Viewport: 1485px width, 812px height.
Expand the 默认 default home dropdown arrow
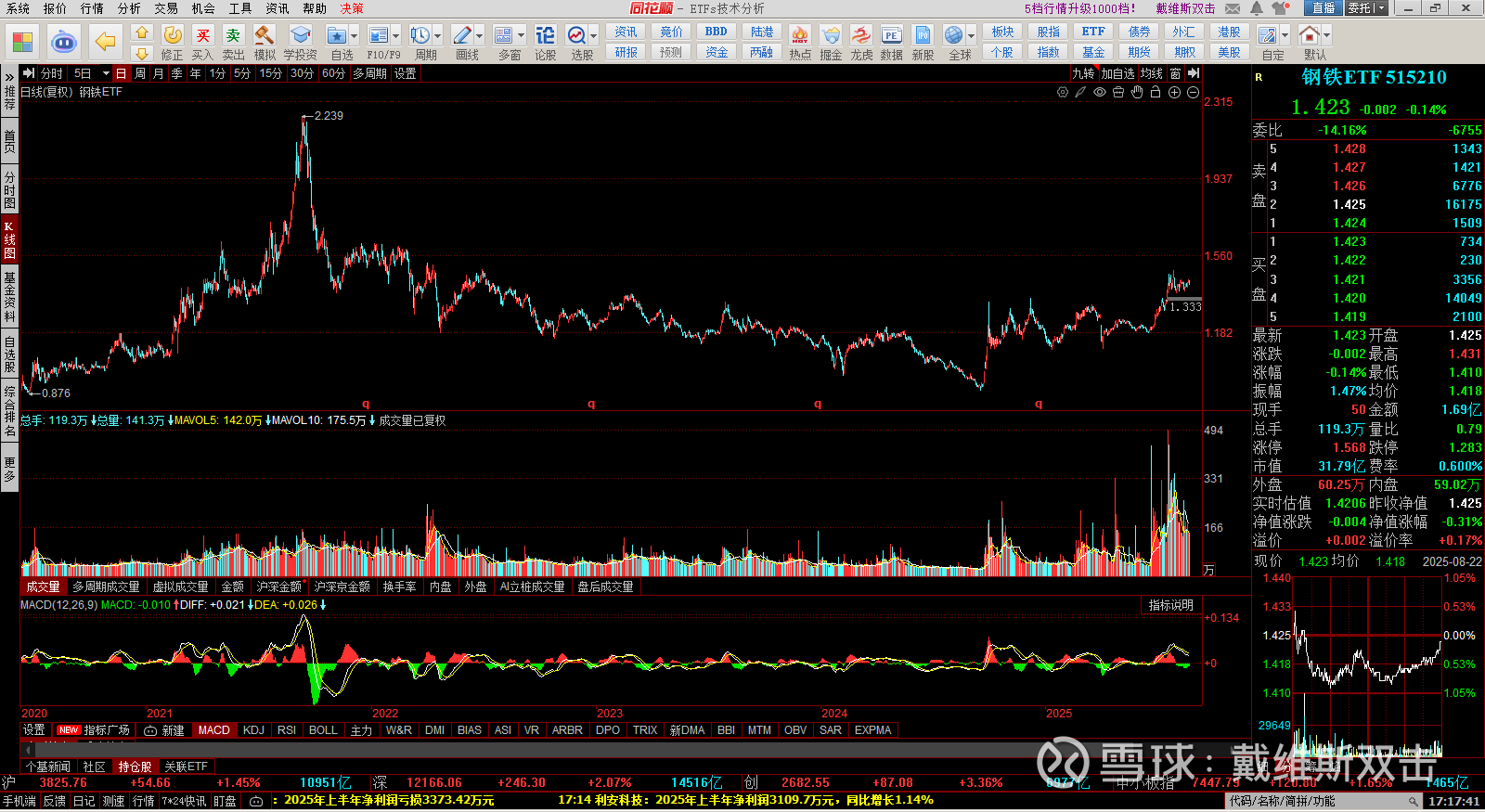click(1326, 35)
